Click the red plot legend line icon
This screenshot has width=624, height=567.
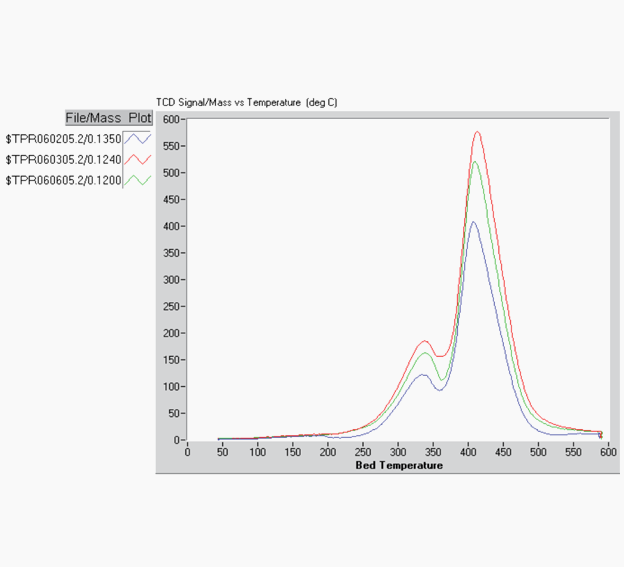coord(137,159)
